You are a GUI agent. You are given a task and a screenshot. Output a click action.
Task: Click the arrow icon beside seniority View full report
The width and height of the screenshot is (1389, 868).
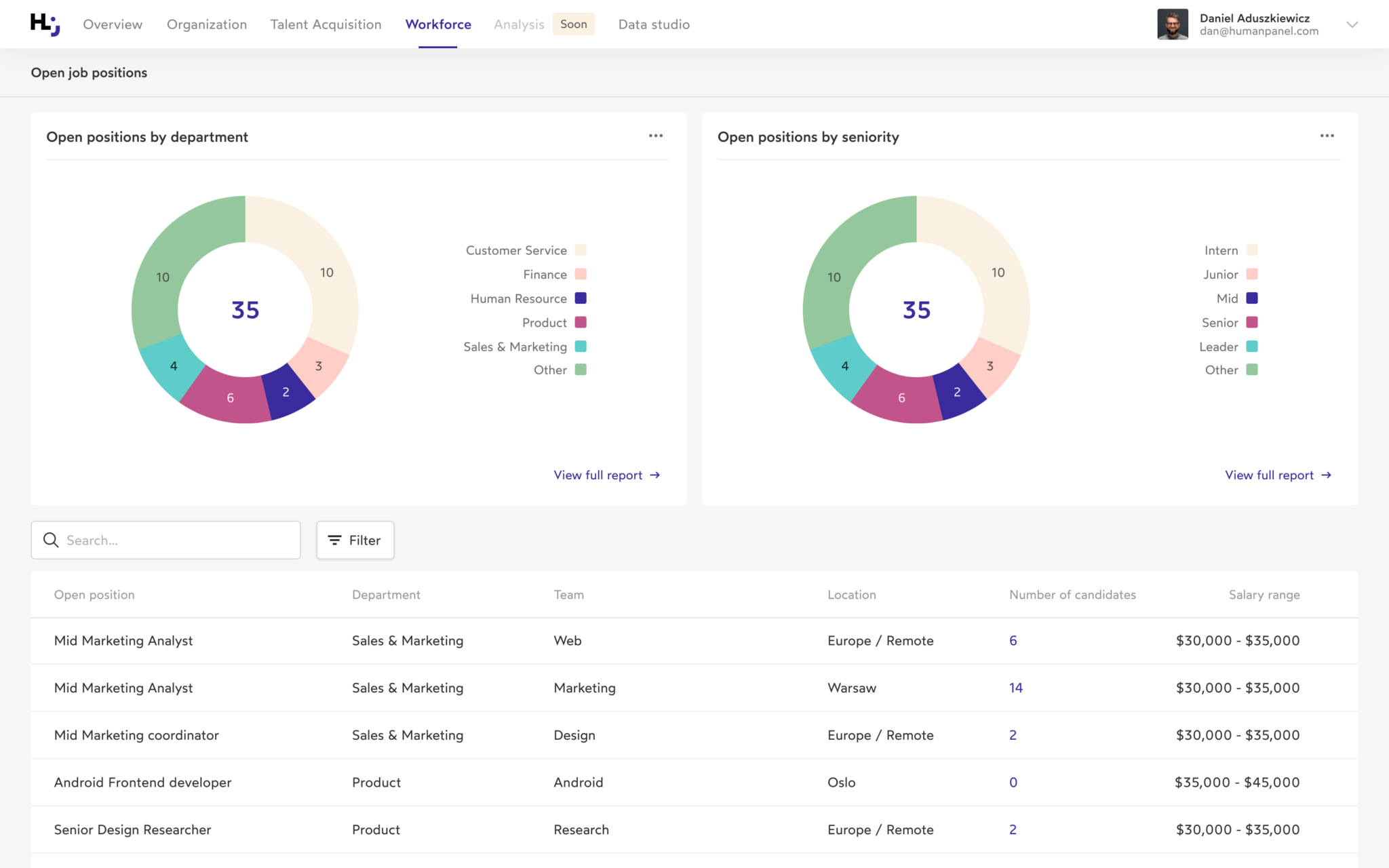pos(1326,475)
